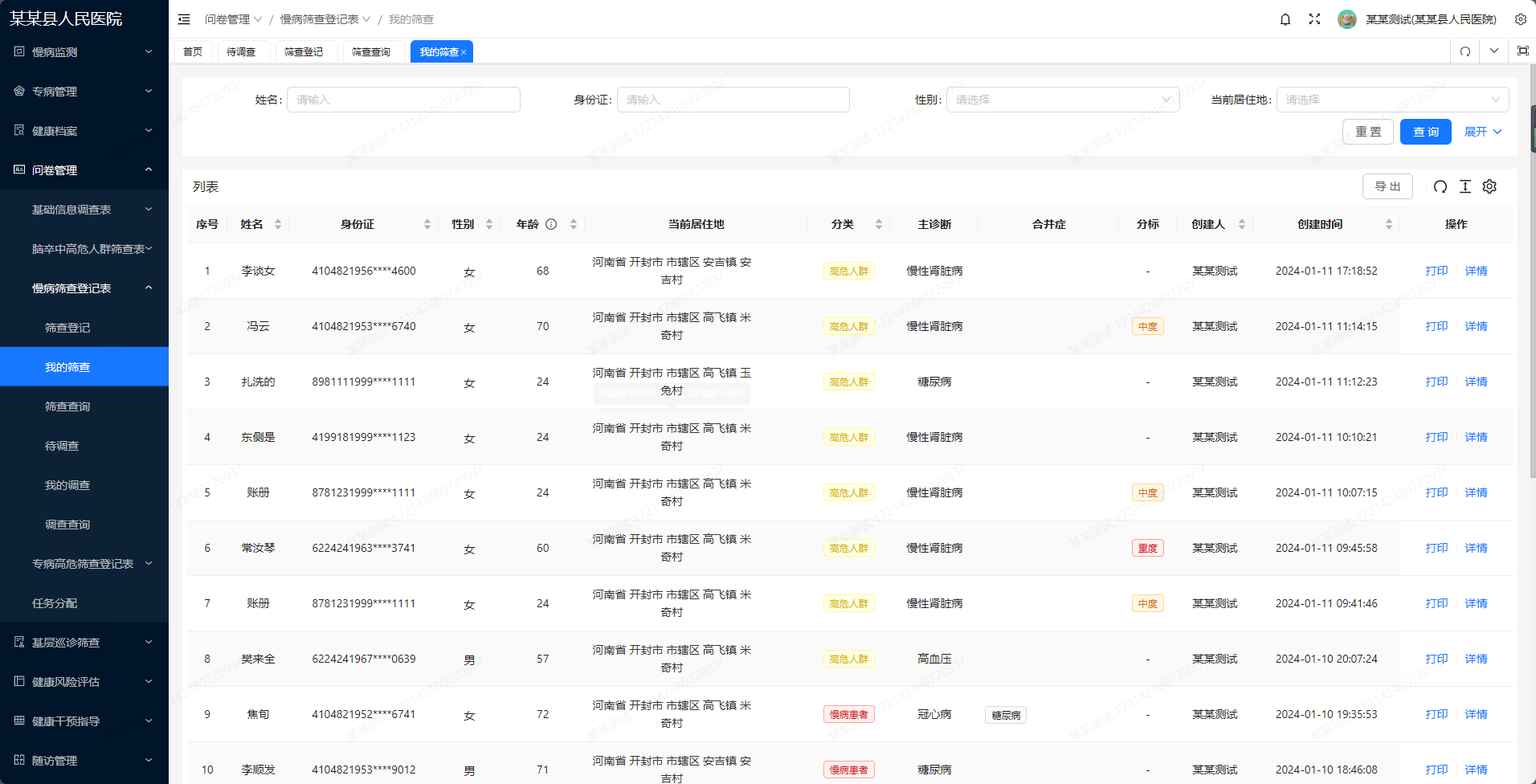Toggle fullscreen mode icon in header

click(x=1314, y=19)
